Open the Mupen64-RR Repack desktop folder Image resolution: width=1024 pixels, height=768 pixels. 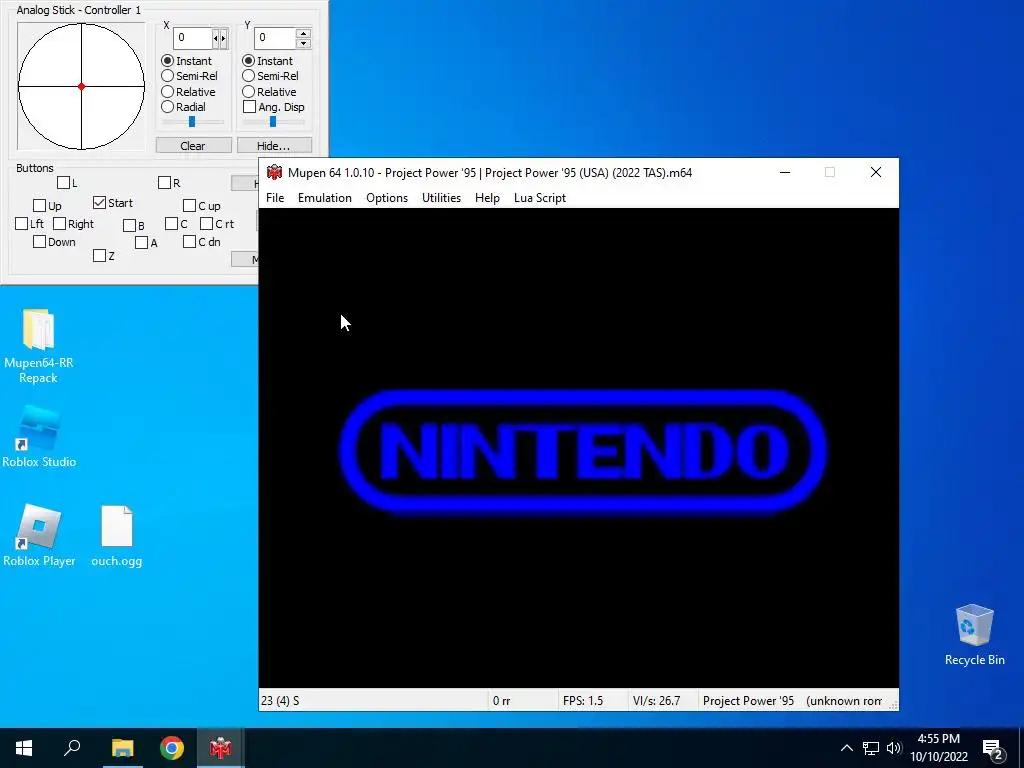pyautogui.click(x=39, y=346)
